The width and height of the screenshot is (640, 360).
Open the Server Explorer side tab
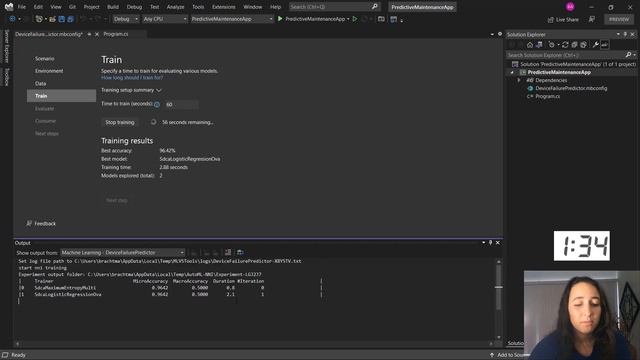pyautogui.click(x=7, y=46)
